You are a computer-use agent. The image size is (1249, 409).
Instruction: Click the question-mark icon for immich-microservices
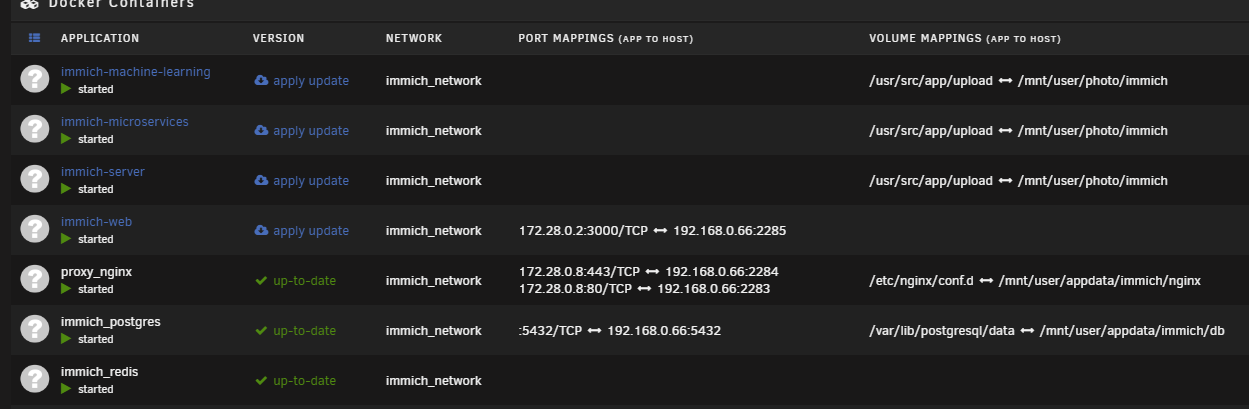click(35, 129)
